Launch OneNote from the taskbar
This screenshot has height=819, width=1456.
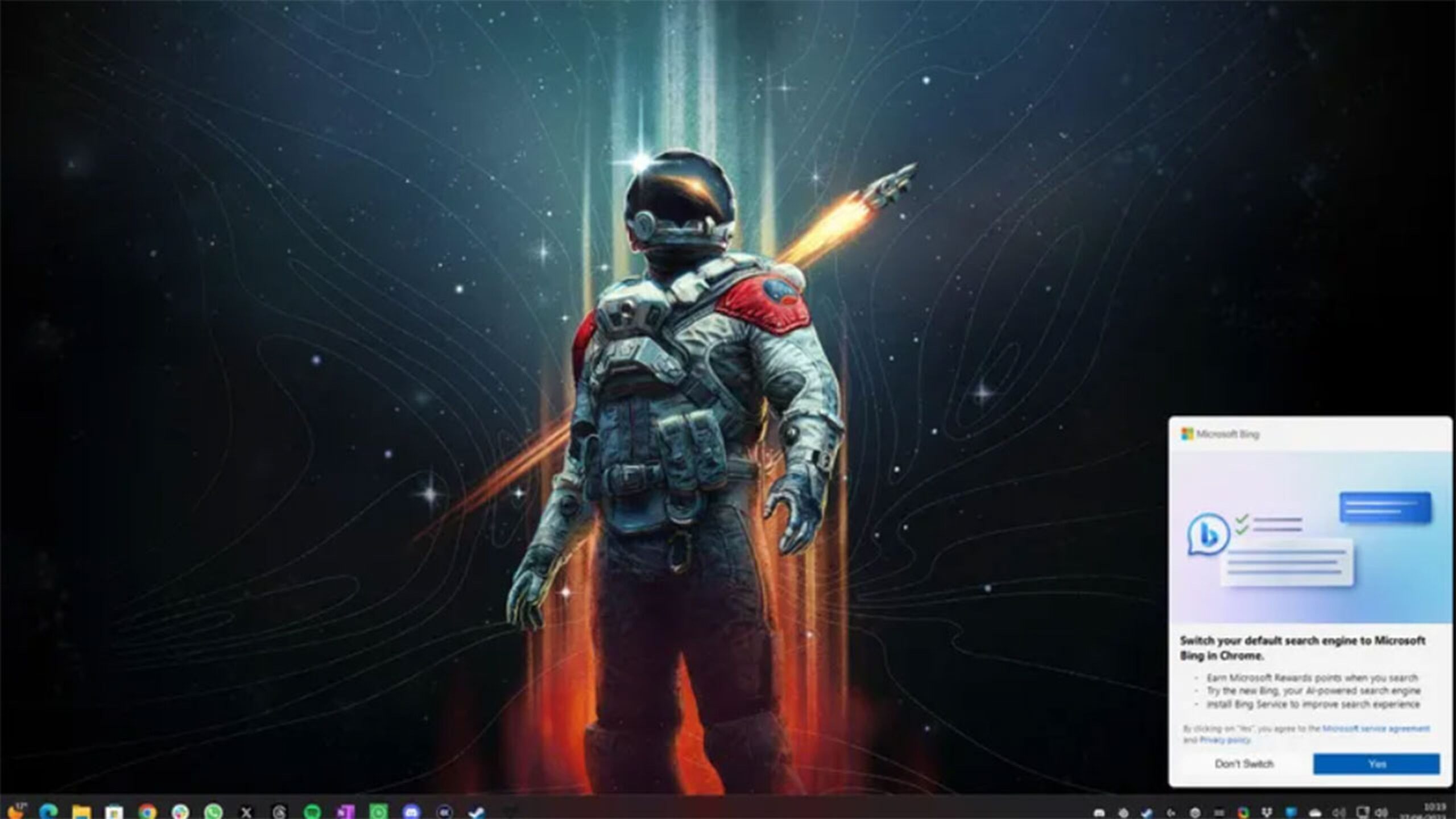point(345,812)
